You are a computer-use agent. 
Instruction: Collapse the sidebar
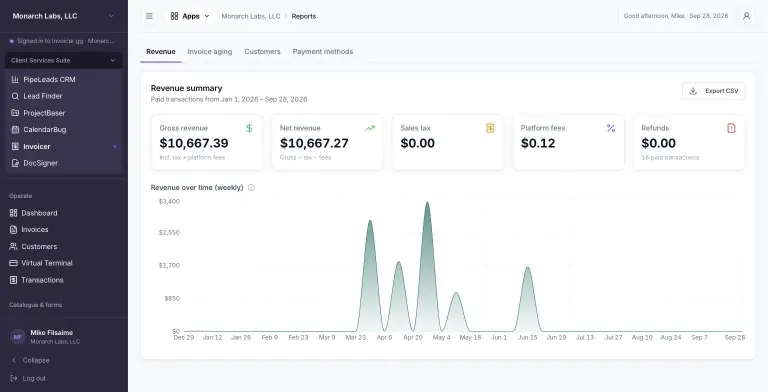point(30,360)
